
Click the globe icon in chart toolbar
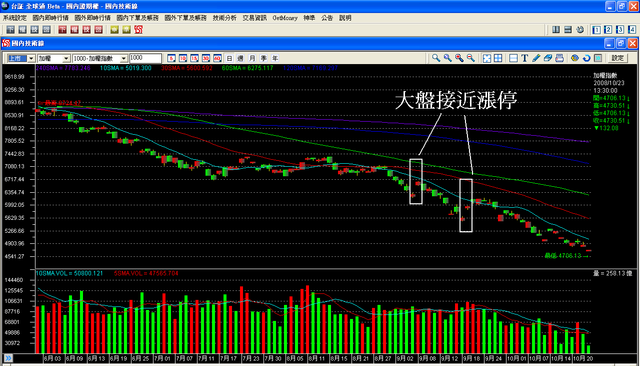pyautogui.click(x=575, y=58)
